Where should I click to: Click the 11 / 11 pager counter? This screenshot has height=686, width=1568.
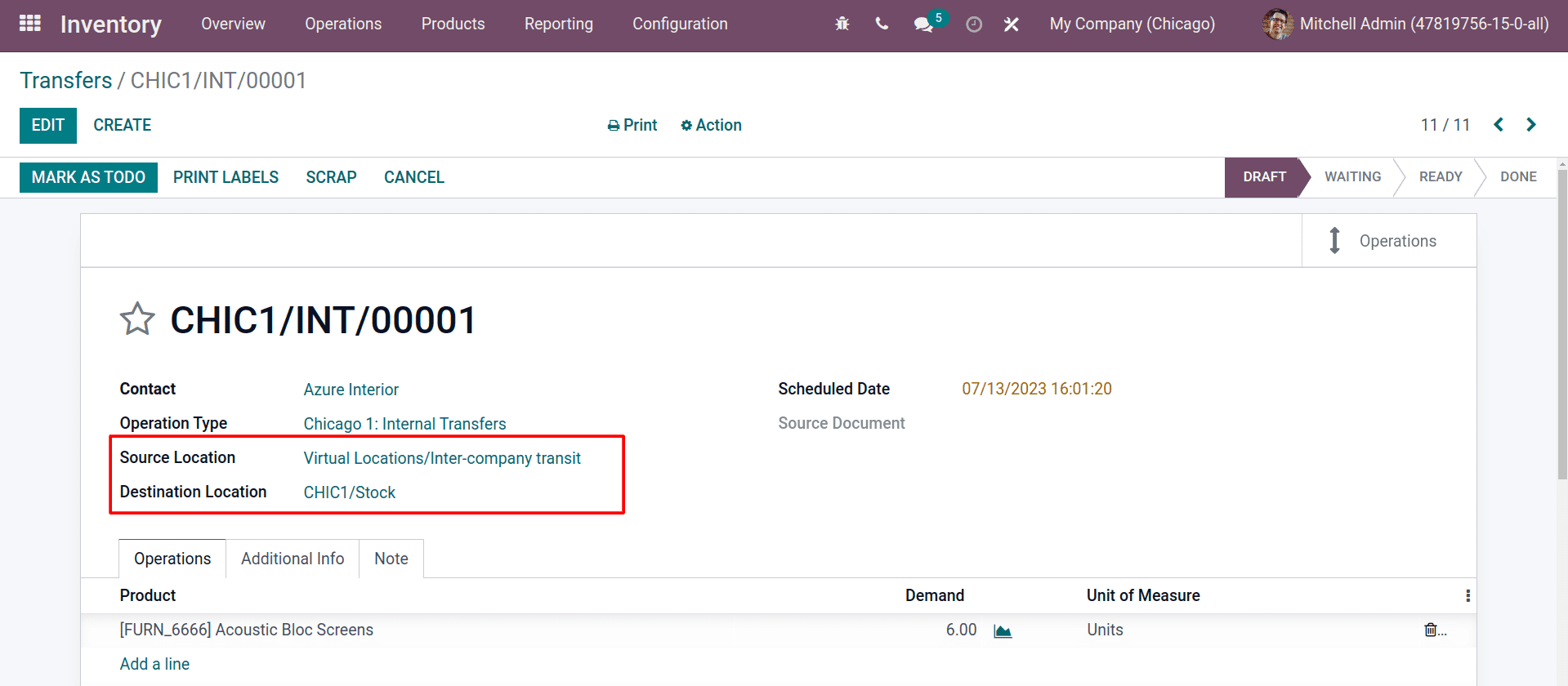coord(1445,125)
